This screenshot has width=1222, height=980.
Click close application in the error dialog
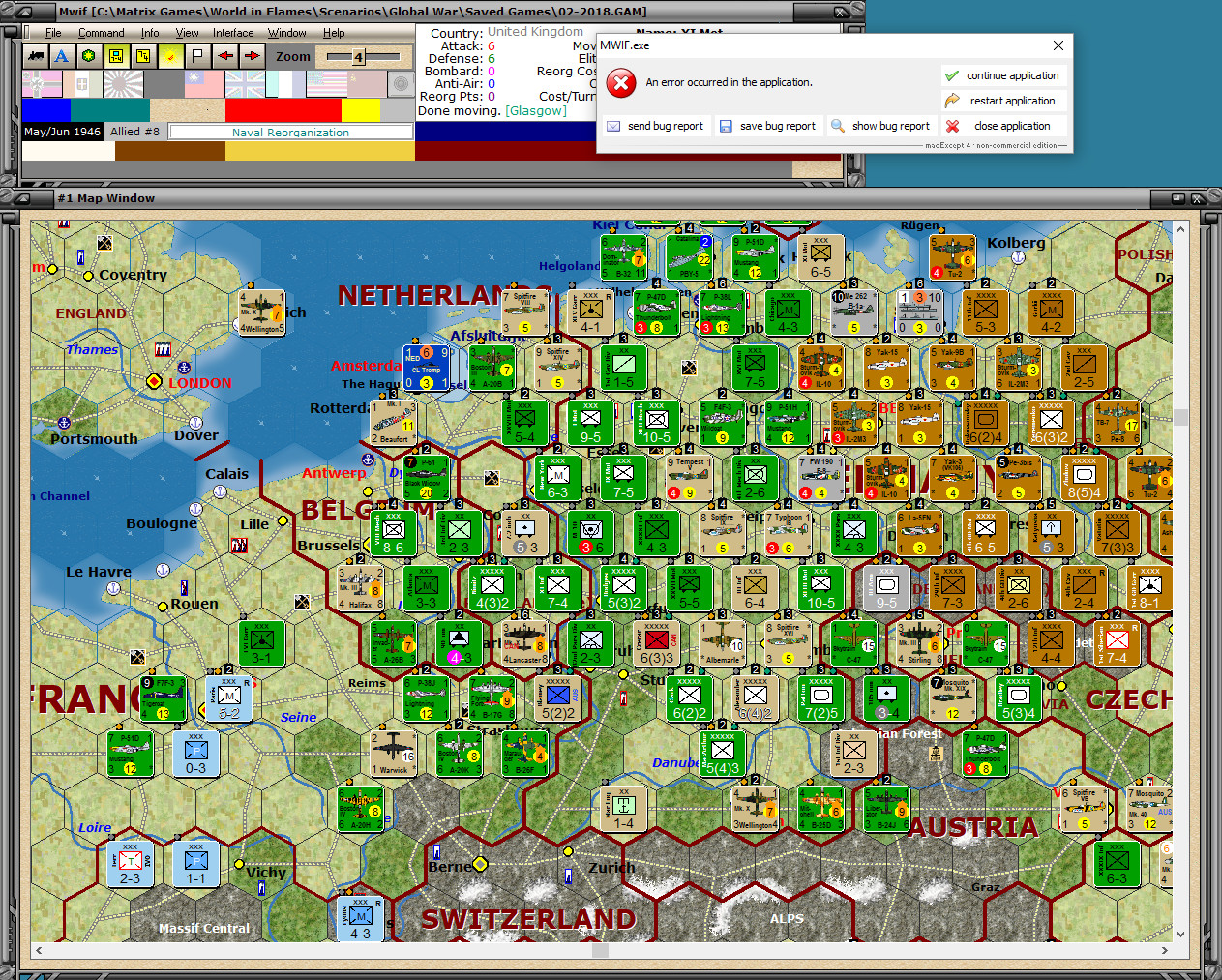[1002, 126]
